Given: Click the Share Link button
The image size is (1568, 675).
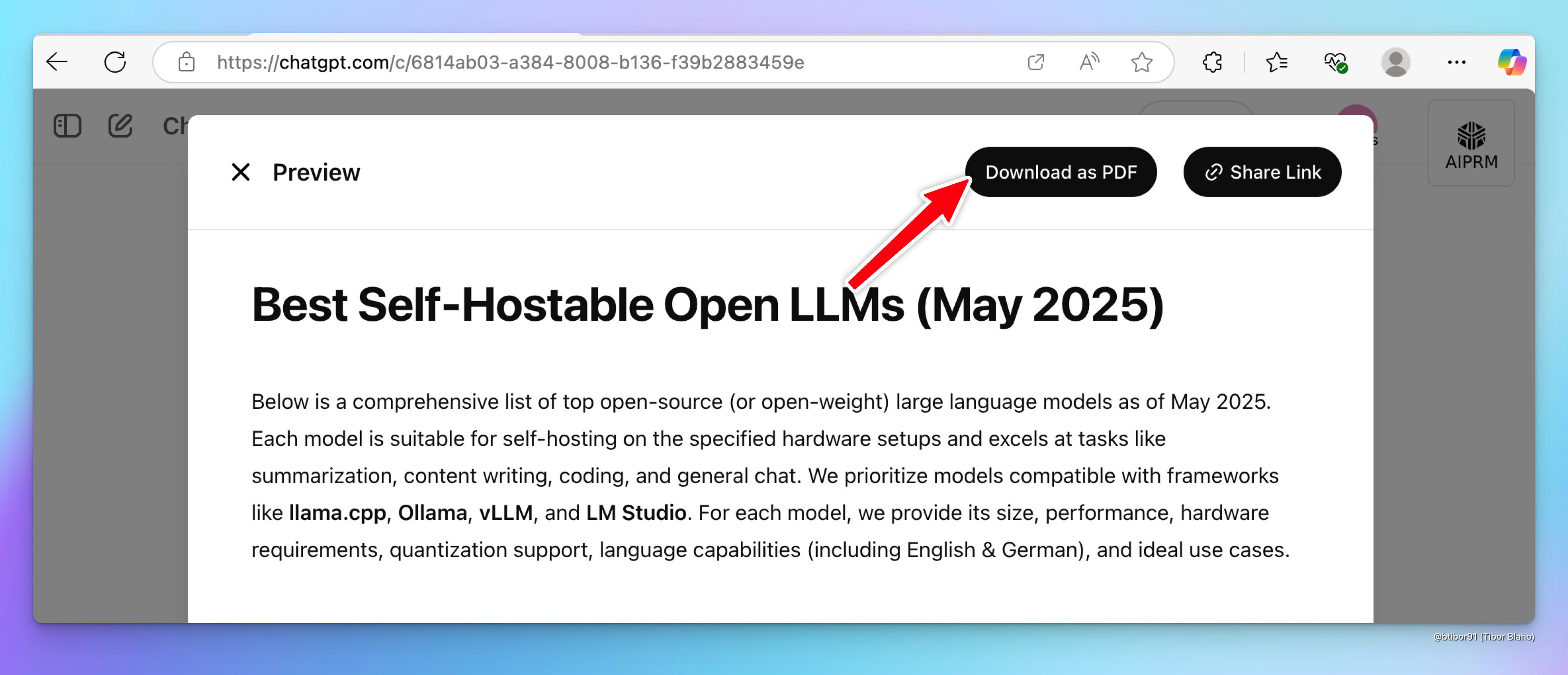Looking at the screenshot, I should (1262, 172).
